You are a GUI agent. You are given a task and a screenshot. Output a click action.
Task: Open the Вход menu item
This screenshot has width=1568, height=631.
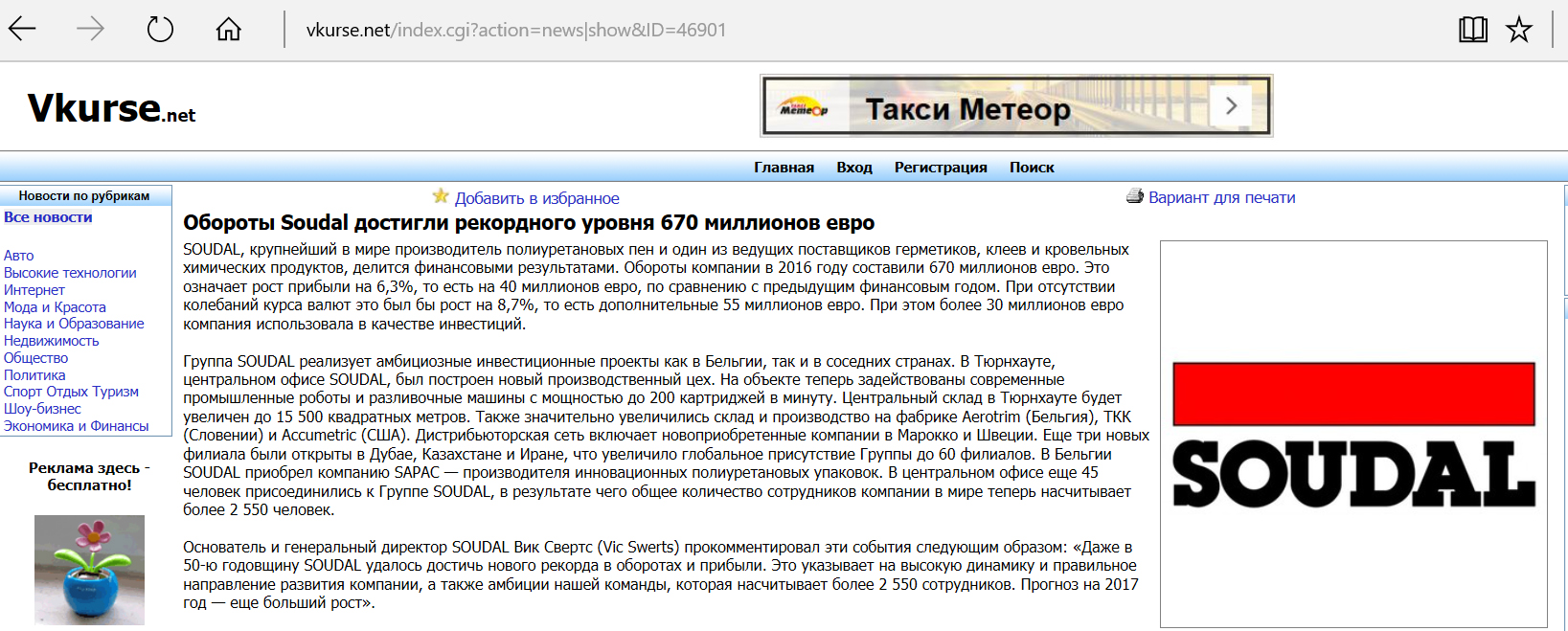854,168
